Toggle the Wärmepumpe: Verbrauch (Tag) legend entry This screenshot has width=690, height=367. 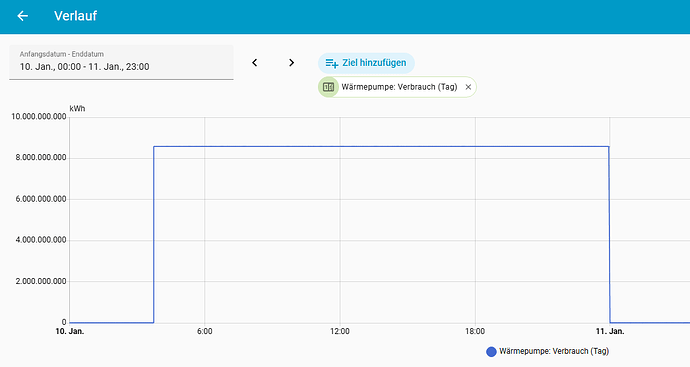(548, 351)
